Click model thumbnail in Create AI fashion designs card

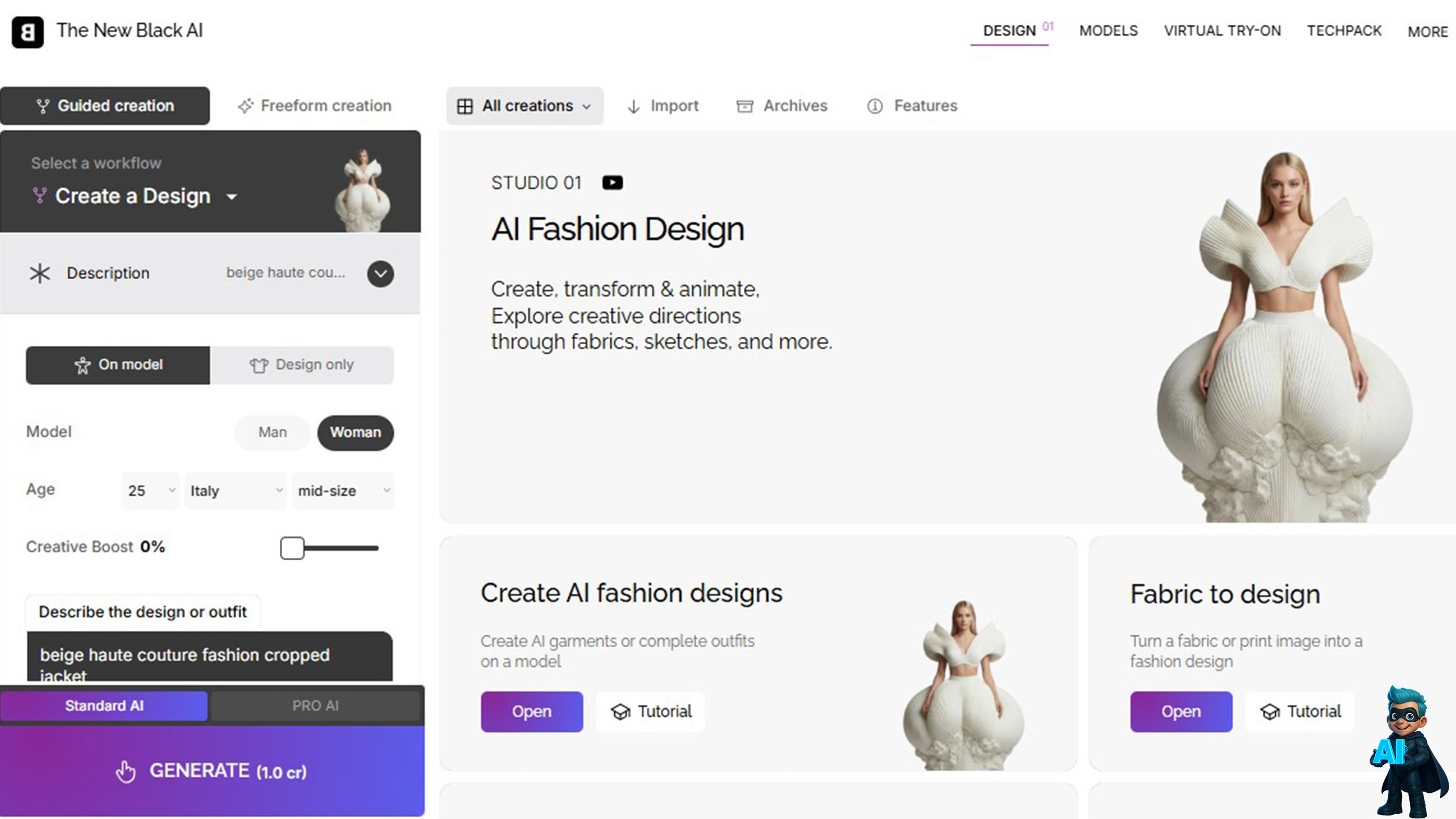click(x=964, y=685)
